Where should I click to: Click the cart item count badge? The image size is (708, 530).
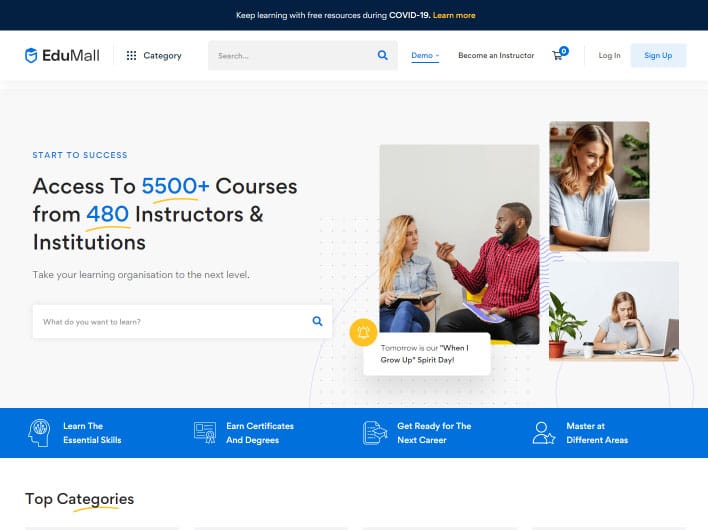[564, 51]
